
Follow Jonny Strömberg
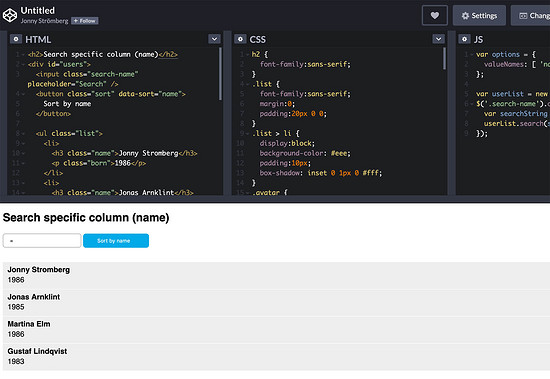85,21
